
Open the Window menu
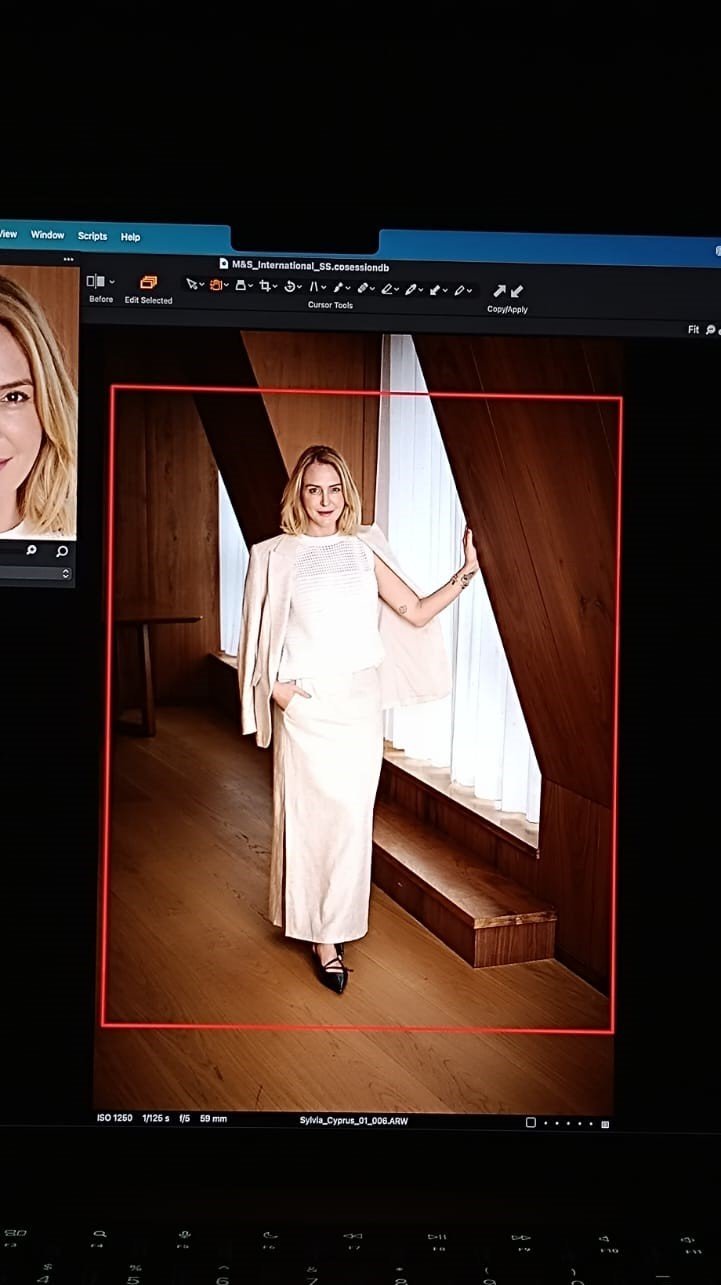point(47,235)
